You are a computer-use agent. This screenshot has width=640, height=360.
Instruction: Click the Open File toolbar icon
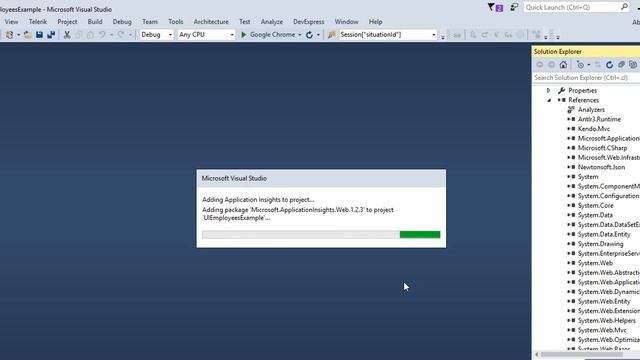pos(27,35)
